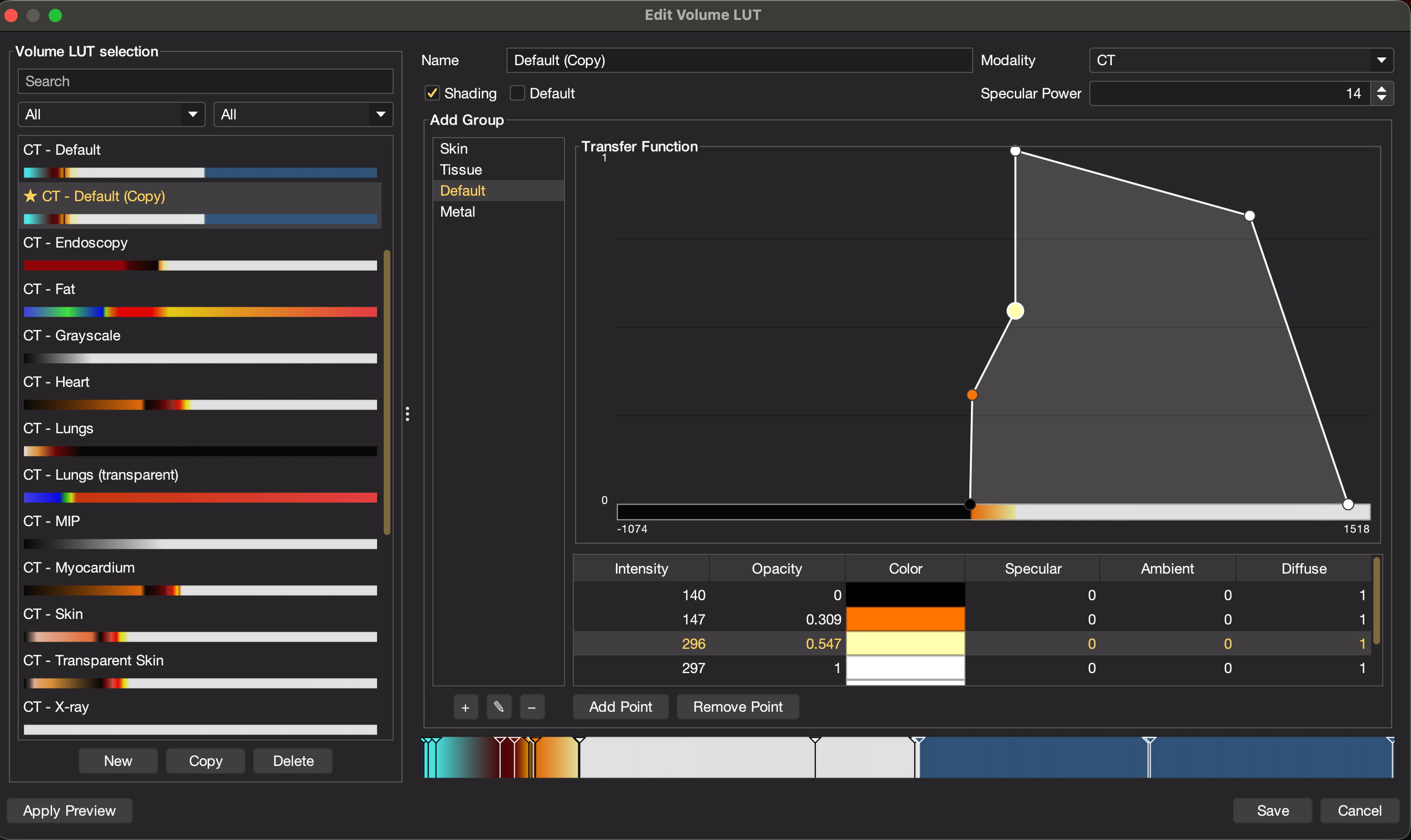The height and width of the screenshot is (840, 1411).
Task: Click the yellow highlighted transfer function point
Action: (x=1015, y=311)
